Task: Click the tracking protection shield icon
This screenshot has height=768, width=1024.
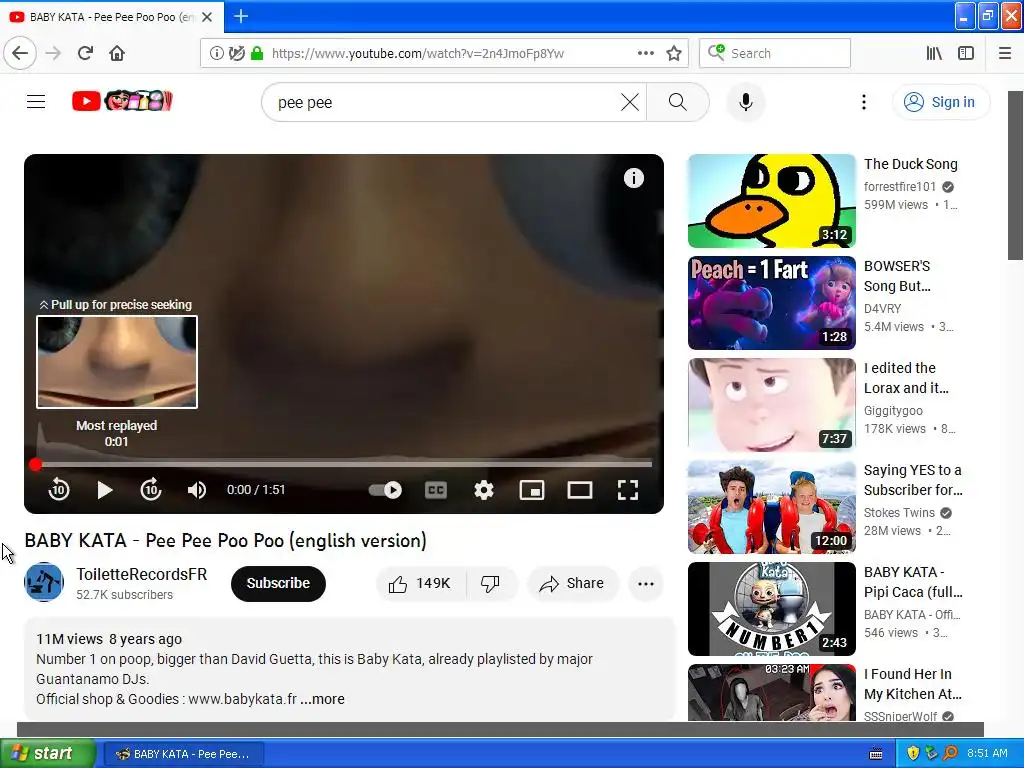Action: (x=237, y=53)
